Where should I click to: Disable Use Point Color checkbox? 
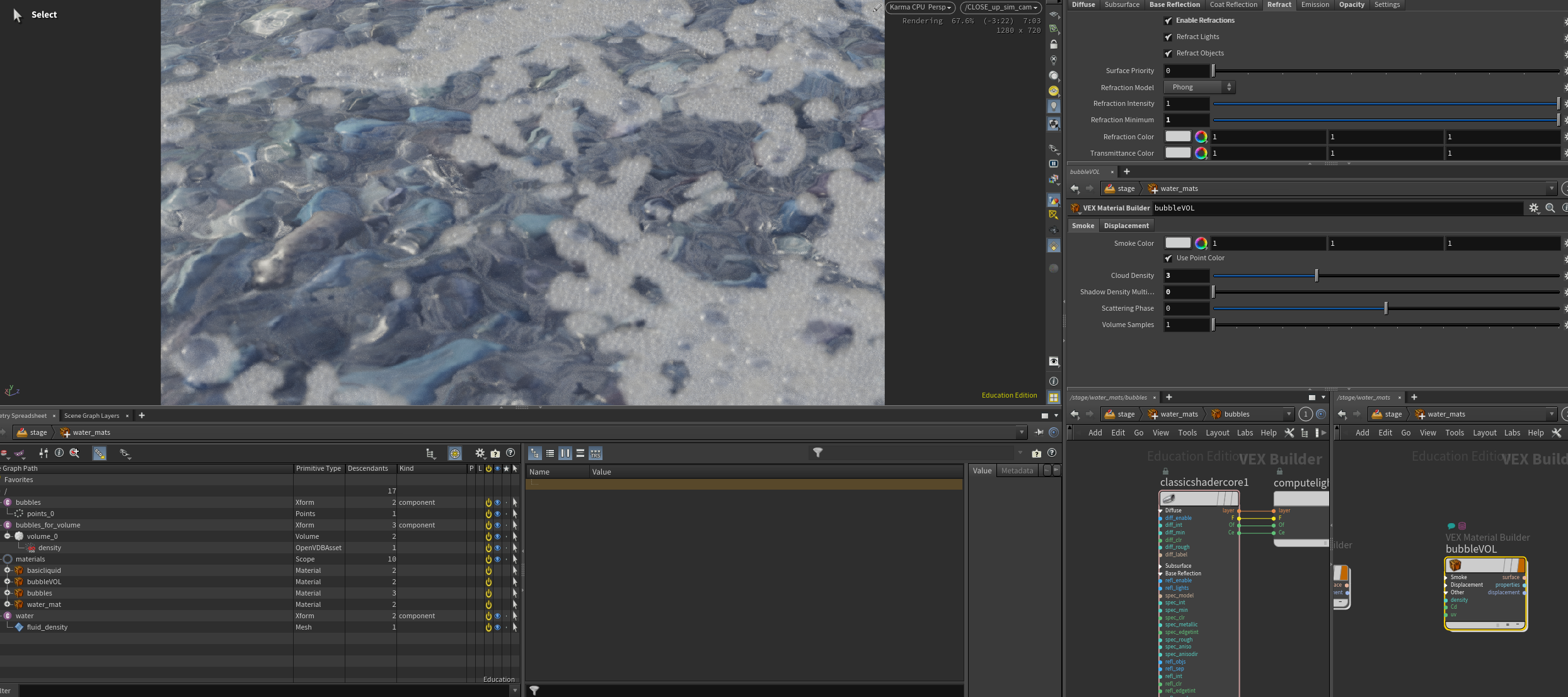(1168, 258)
